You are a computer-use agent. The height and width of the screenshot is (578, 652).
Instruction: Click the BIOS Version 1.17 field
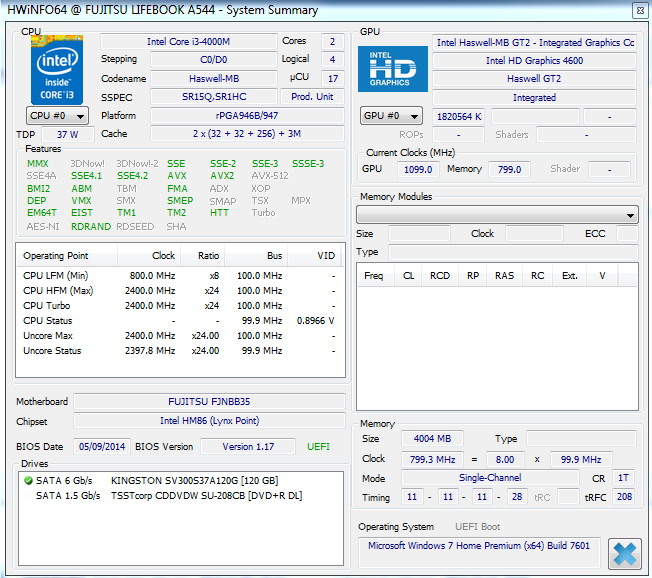point(248,447)
